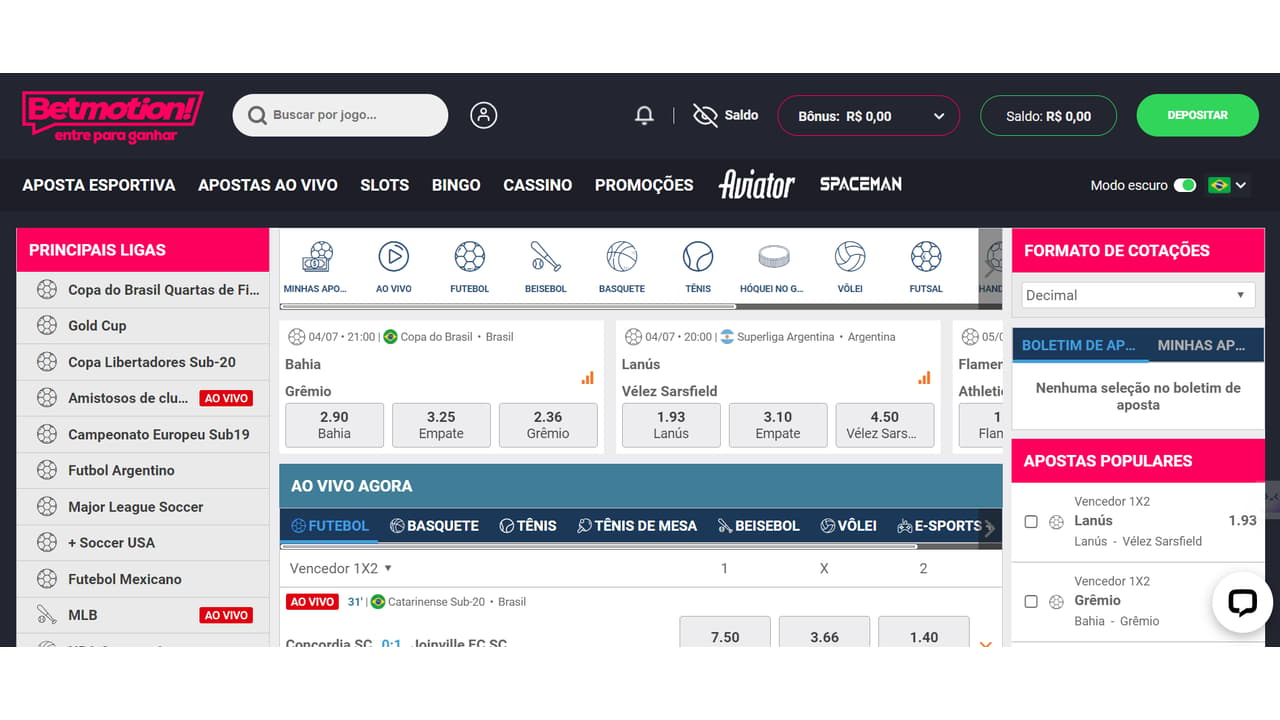Go to Bingo menu item
The width and height of the screenshot is (1280, 720).
(x=456, y=185)
